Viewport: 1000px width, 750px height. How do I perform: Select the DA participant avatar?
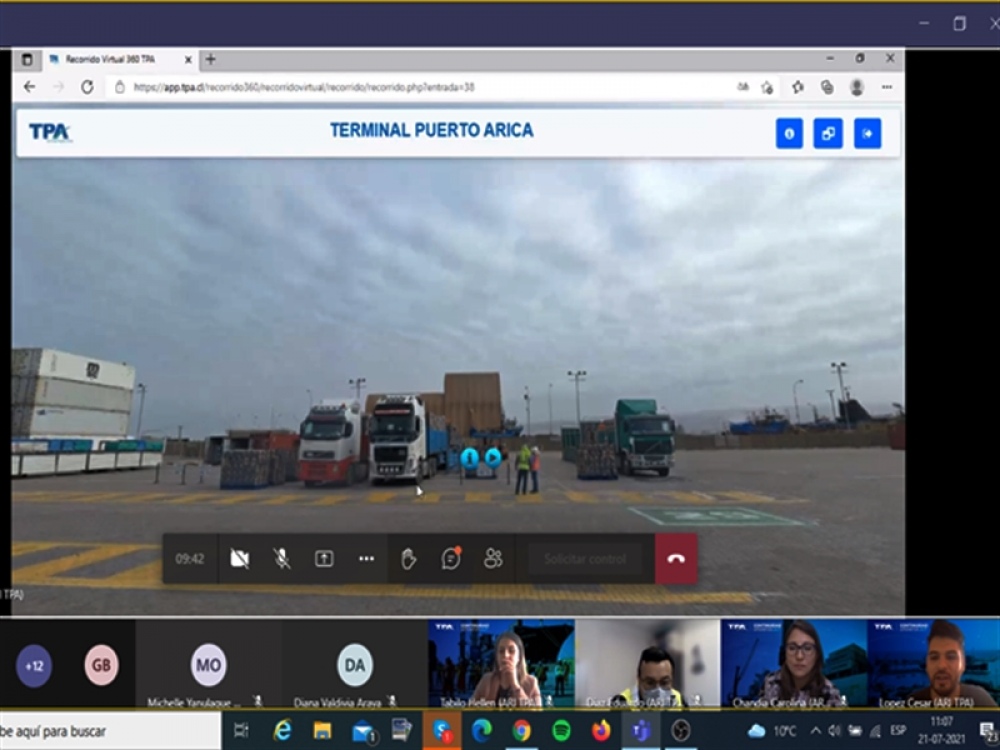pyautogui.click(x=355, y=665)
